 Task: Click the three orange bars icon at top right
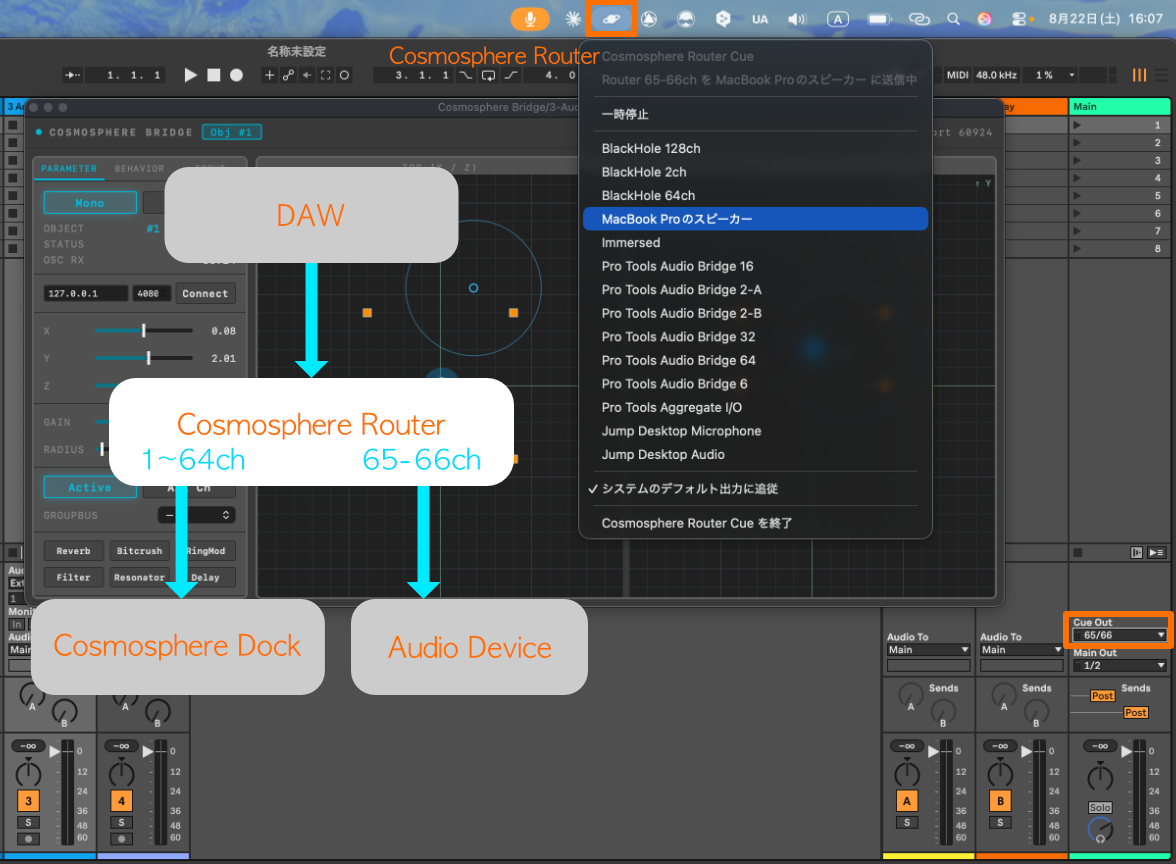coord(1139,75)
